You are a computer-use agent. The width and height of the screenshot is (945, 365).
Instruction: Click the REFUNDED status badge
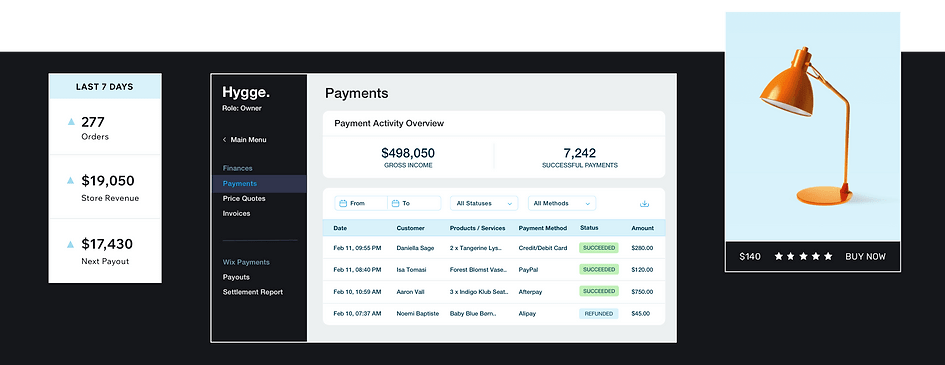pos(598,314)
